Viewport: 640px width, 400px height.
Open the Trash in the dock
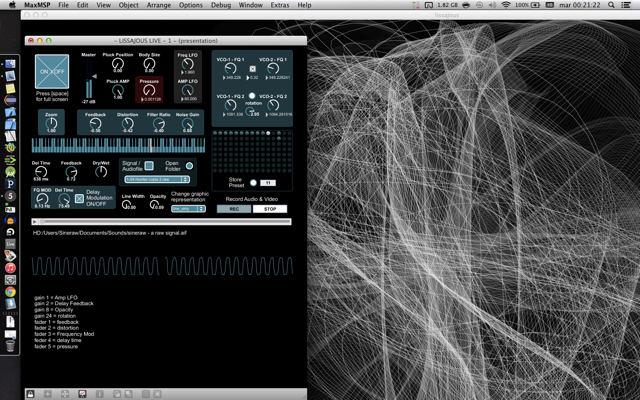point(10,345)
